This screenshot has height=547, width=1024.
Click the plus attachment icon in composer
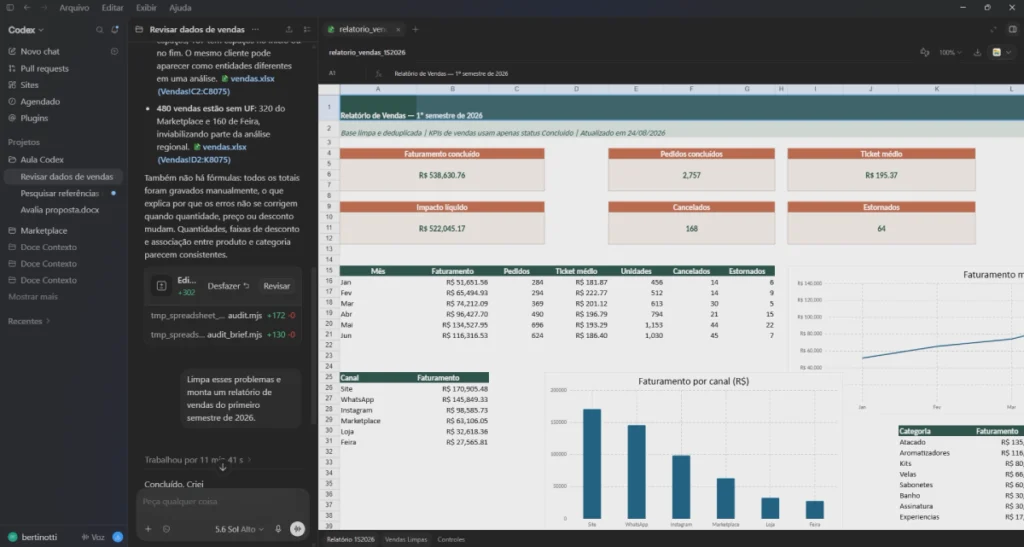[148, 529]
